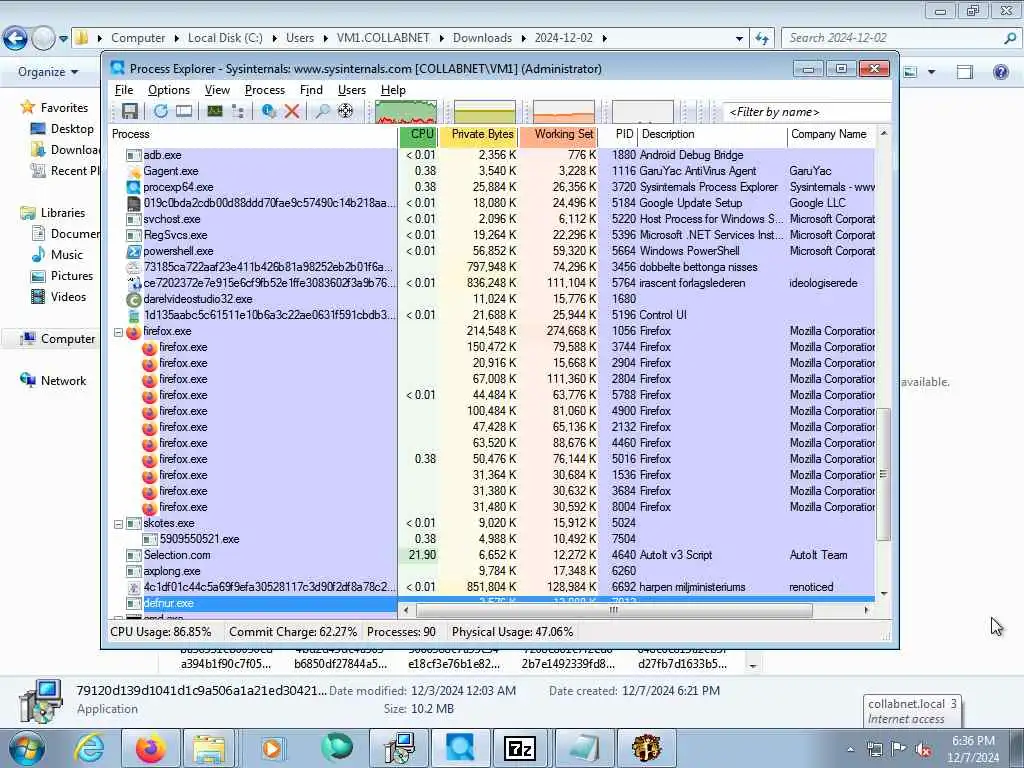Image resolution: width=1024 pixels, height=768 pixels.
Task: Click the Explorer back navigation button
Action: click(x=14, y=38)
